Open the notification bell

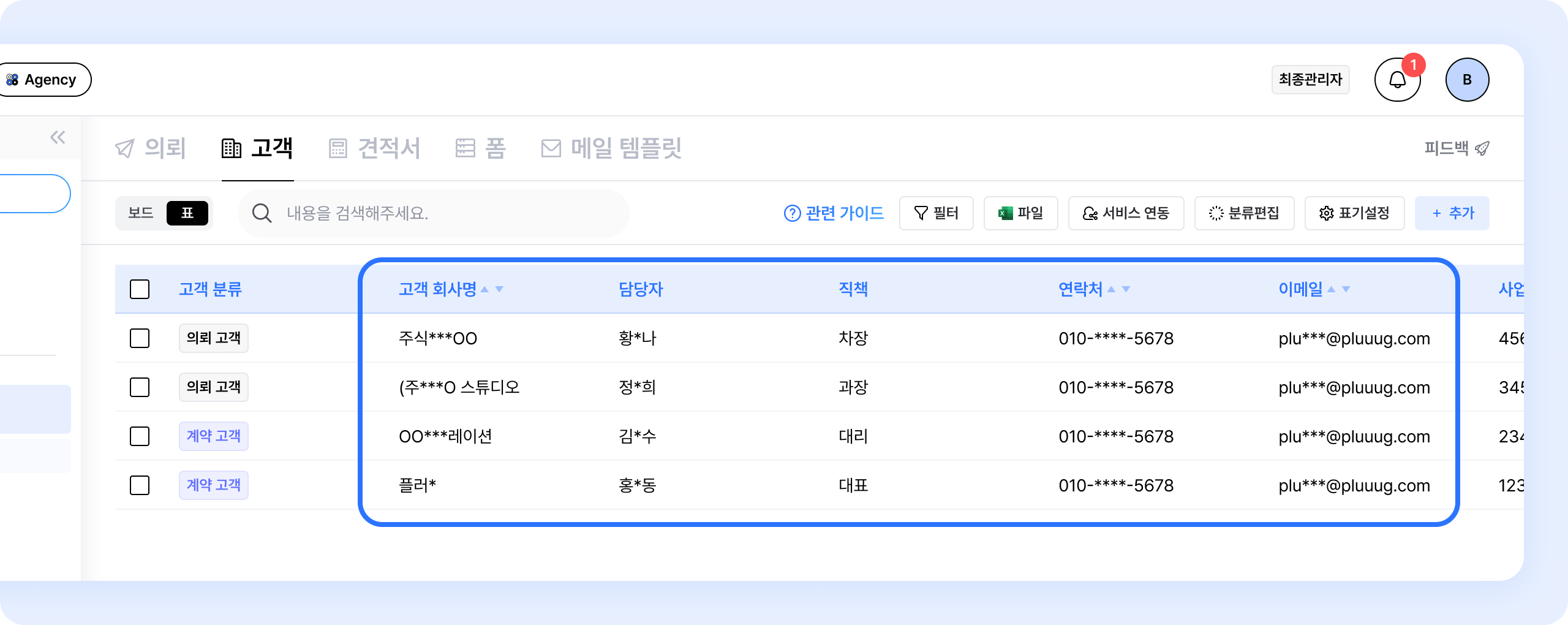point(1397,80)
